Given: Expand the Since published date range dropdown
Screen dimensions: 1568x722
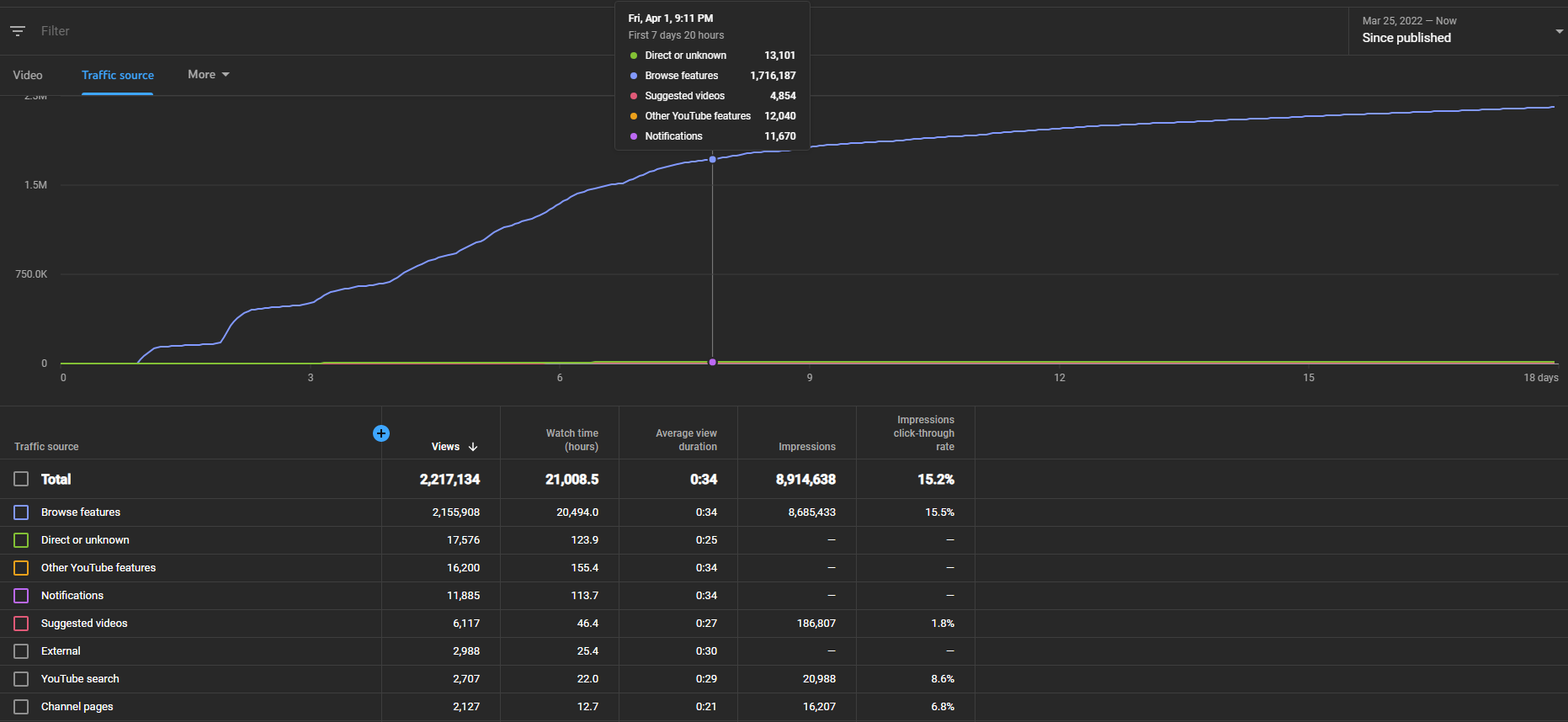Looking at the screenshot, I should click(1457, 31).
